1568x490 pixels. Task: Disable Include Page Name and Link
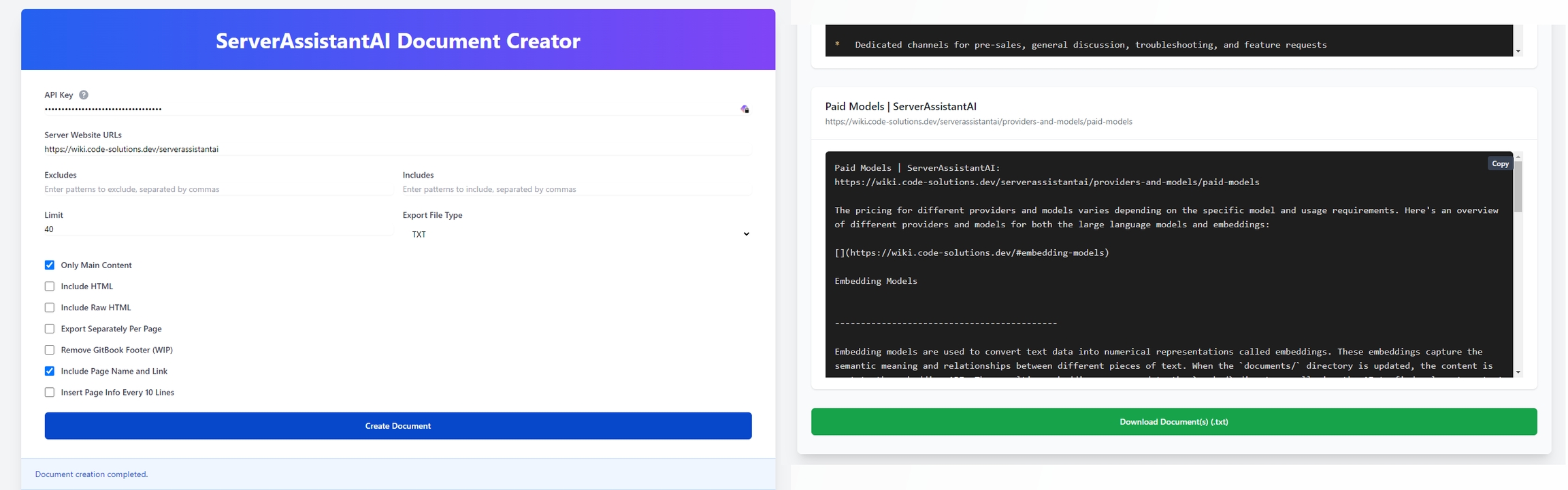pos(50,371)
